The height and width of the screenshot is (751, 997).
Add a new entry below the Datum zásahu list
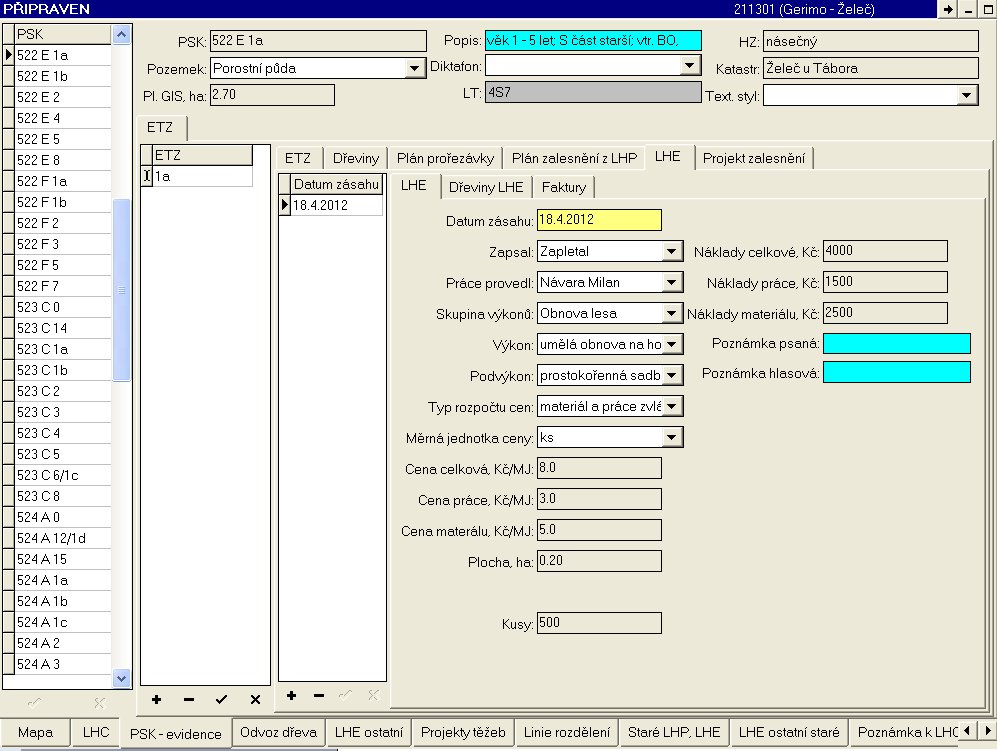[x=291, y=696]
